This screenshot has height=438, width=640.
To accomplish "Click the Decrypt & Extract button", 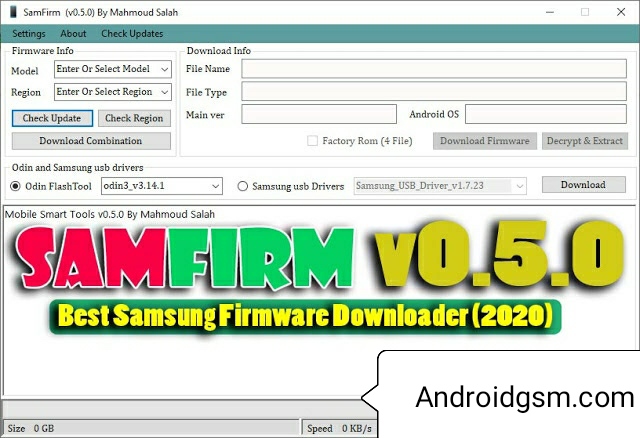I will point(585,141).
